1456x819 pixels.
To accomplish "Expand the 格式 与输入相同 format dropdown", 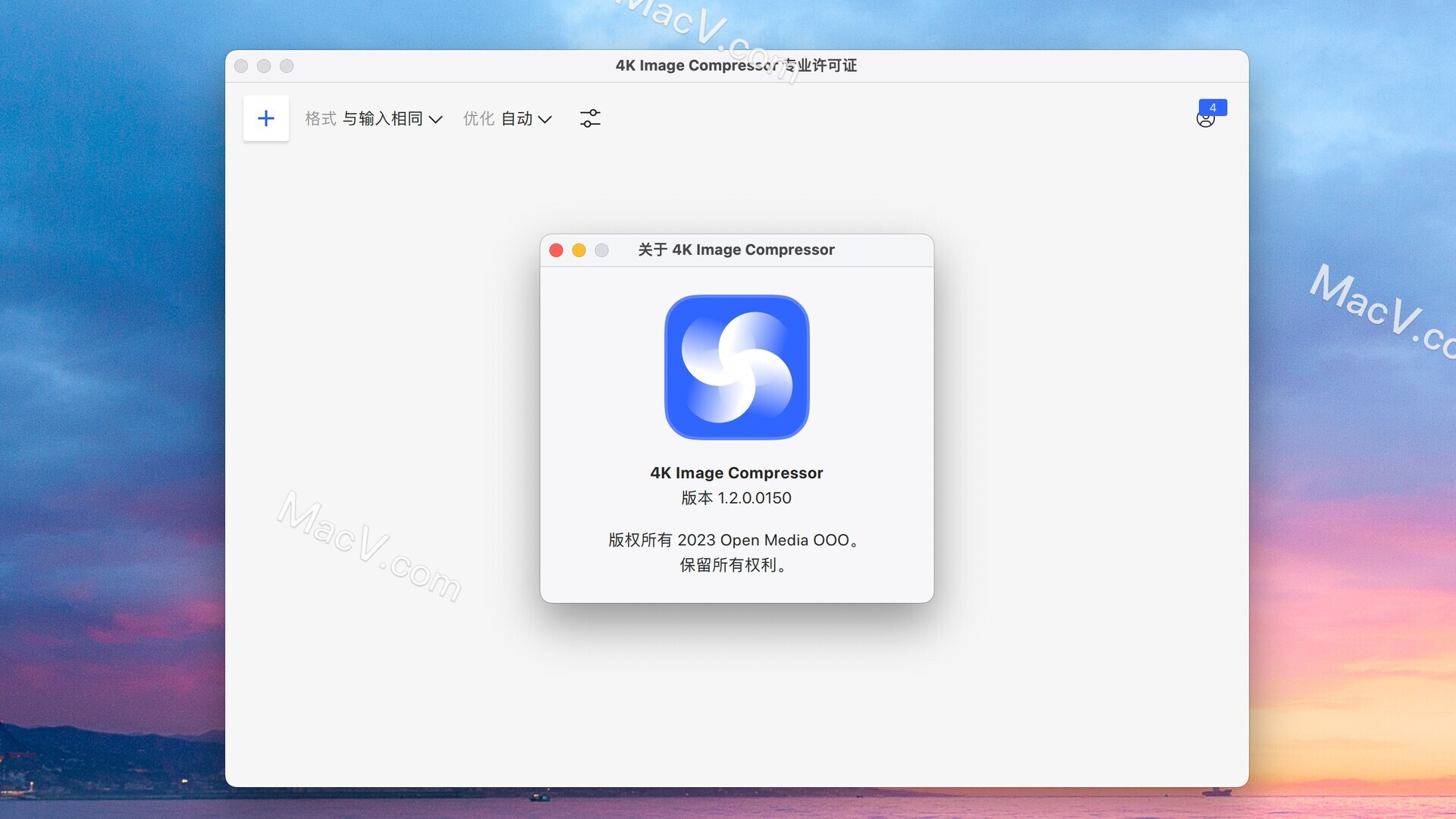I will click(x=374, y=119).
